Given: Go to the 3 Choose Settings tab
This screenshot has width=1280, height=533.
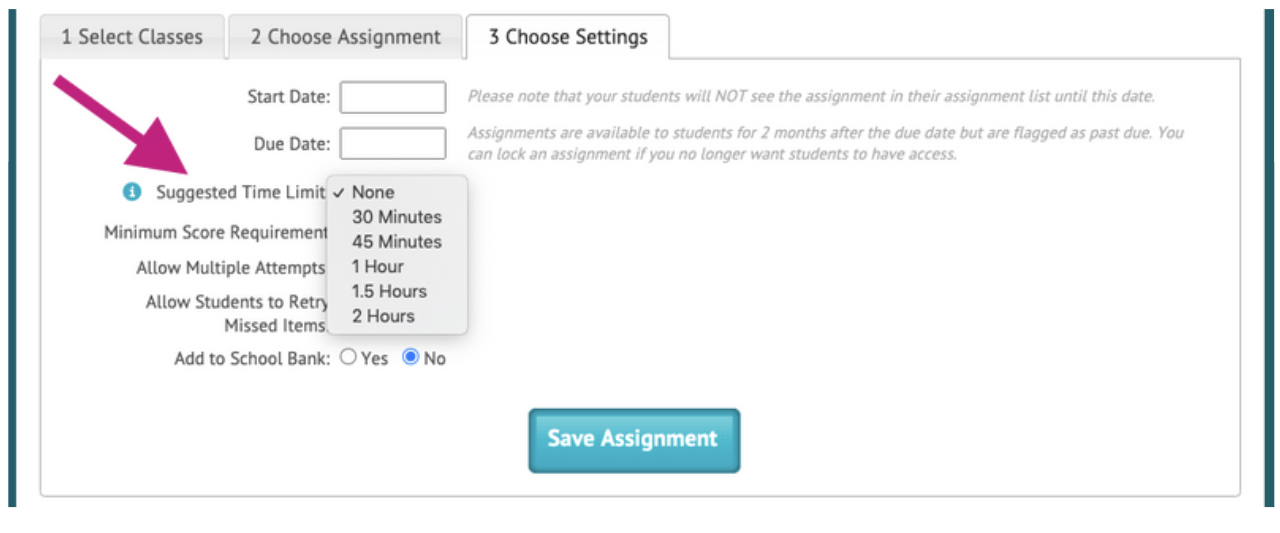Looking at the screenshot, I should click(568, 37).
